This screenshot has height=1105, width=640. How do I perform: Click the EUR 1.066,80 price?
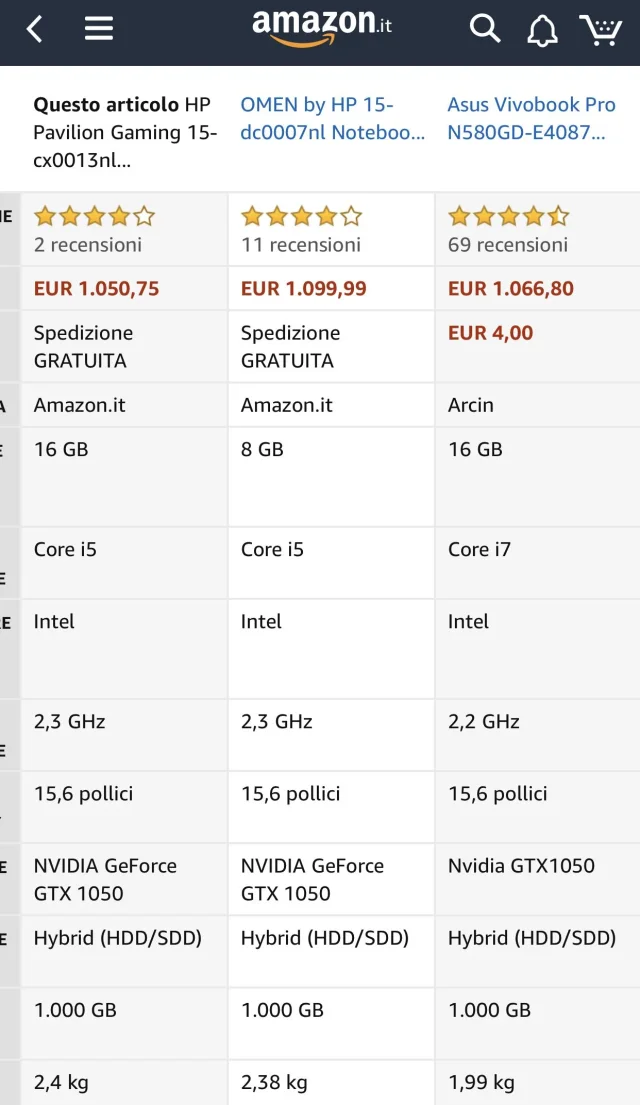click(x=511, y=289)
